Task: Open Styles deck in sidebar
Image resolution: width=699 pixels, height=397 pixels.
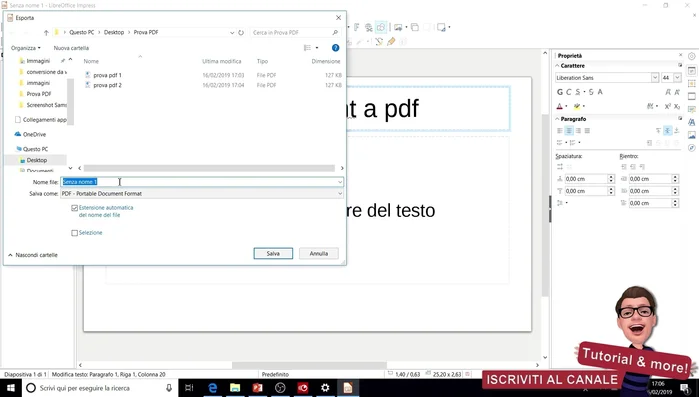Action: (x=691, y=122)
